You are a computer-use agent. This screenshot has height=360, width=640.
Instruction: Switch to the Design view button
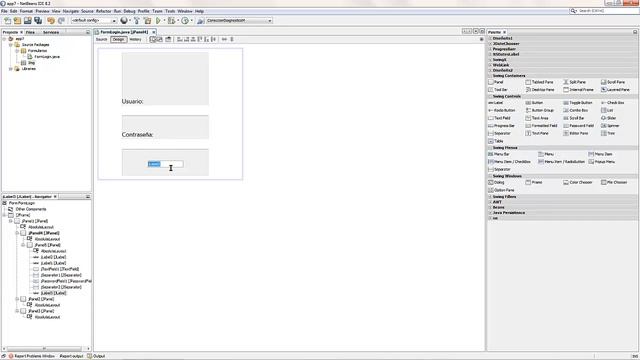[118, 39]
